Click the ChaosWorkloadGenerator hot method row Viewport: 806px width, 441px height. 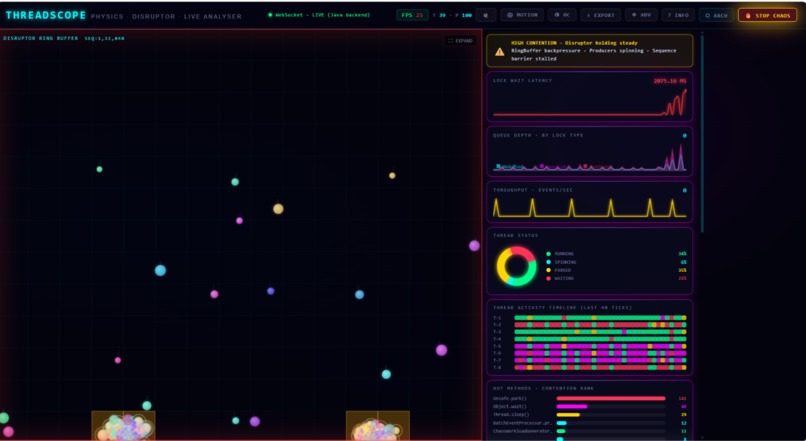(x=590, y=431)
